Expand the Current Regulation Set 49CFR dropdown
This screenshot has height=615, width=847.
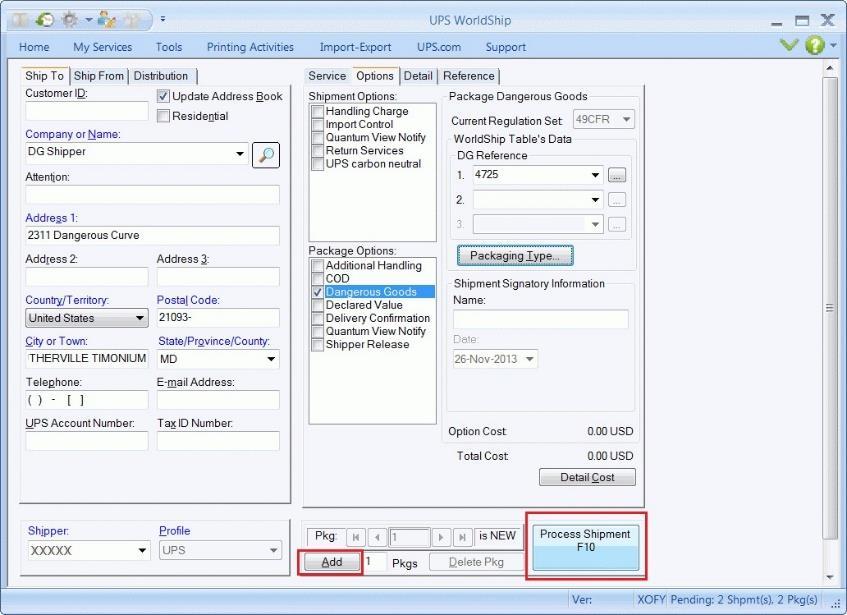626,119
